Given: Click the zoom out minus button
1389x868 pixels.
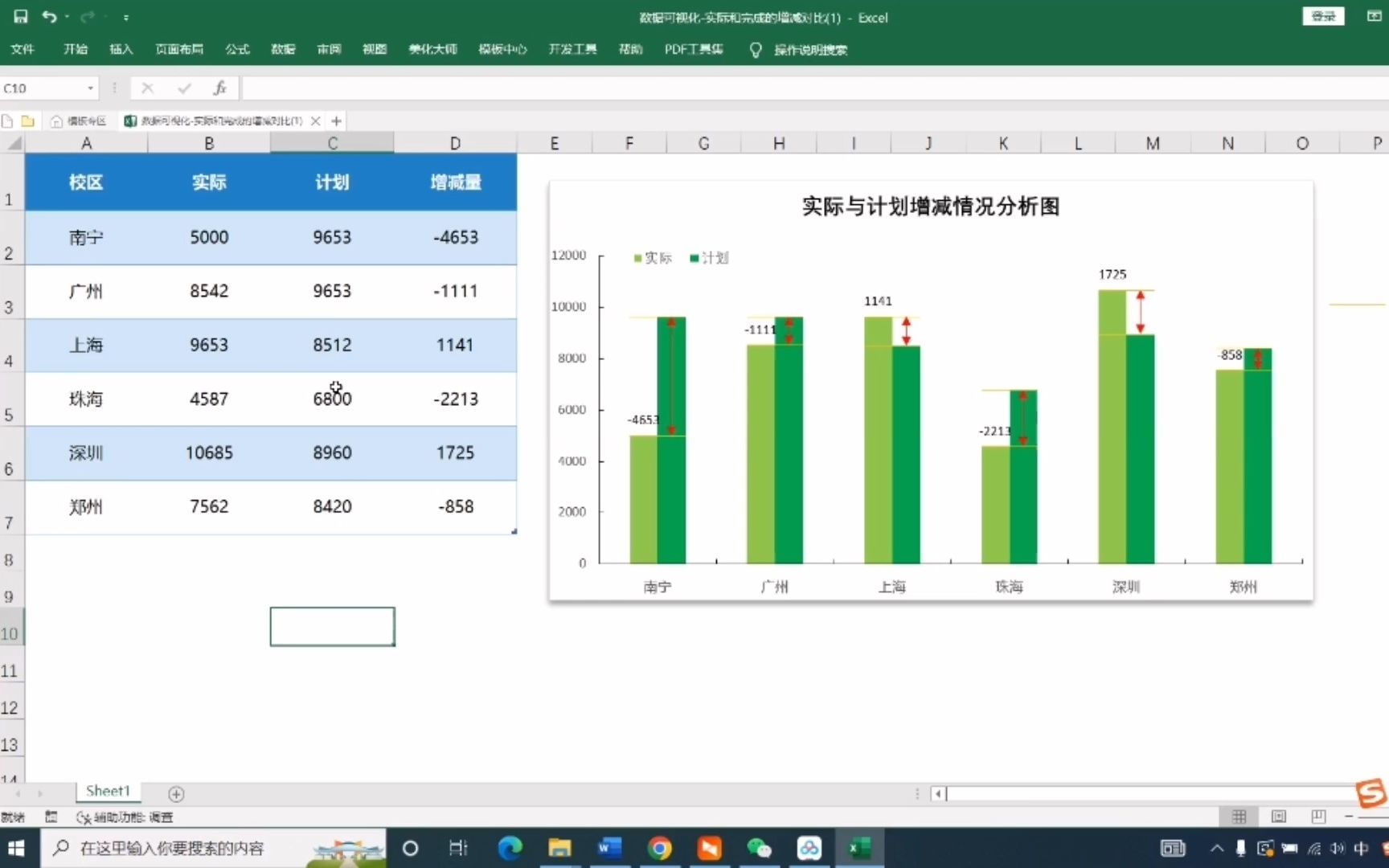Looking at the screenshot, I should [x=1349, y=817].
